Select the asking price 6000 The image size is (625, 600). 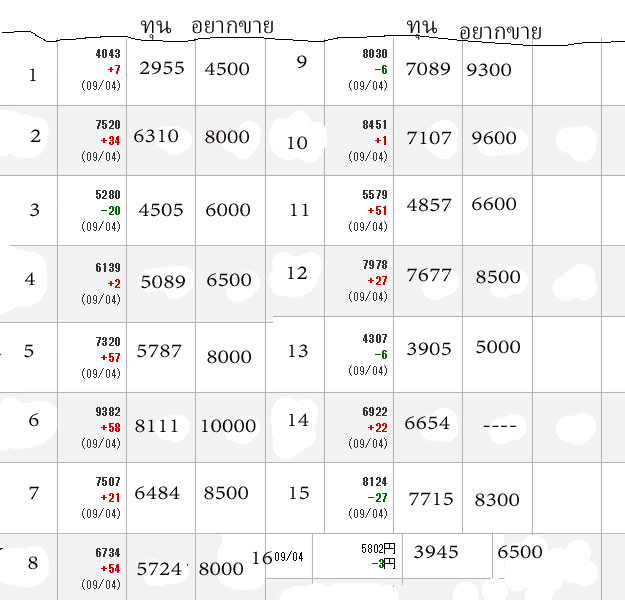click(x=227, y=210)
